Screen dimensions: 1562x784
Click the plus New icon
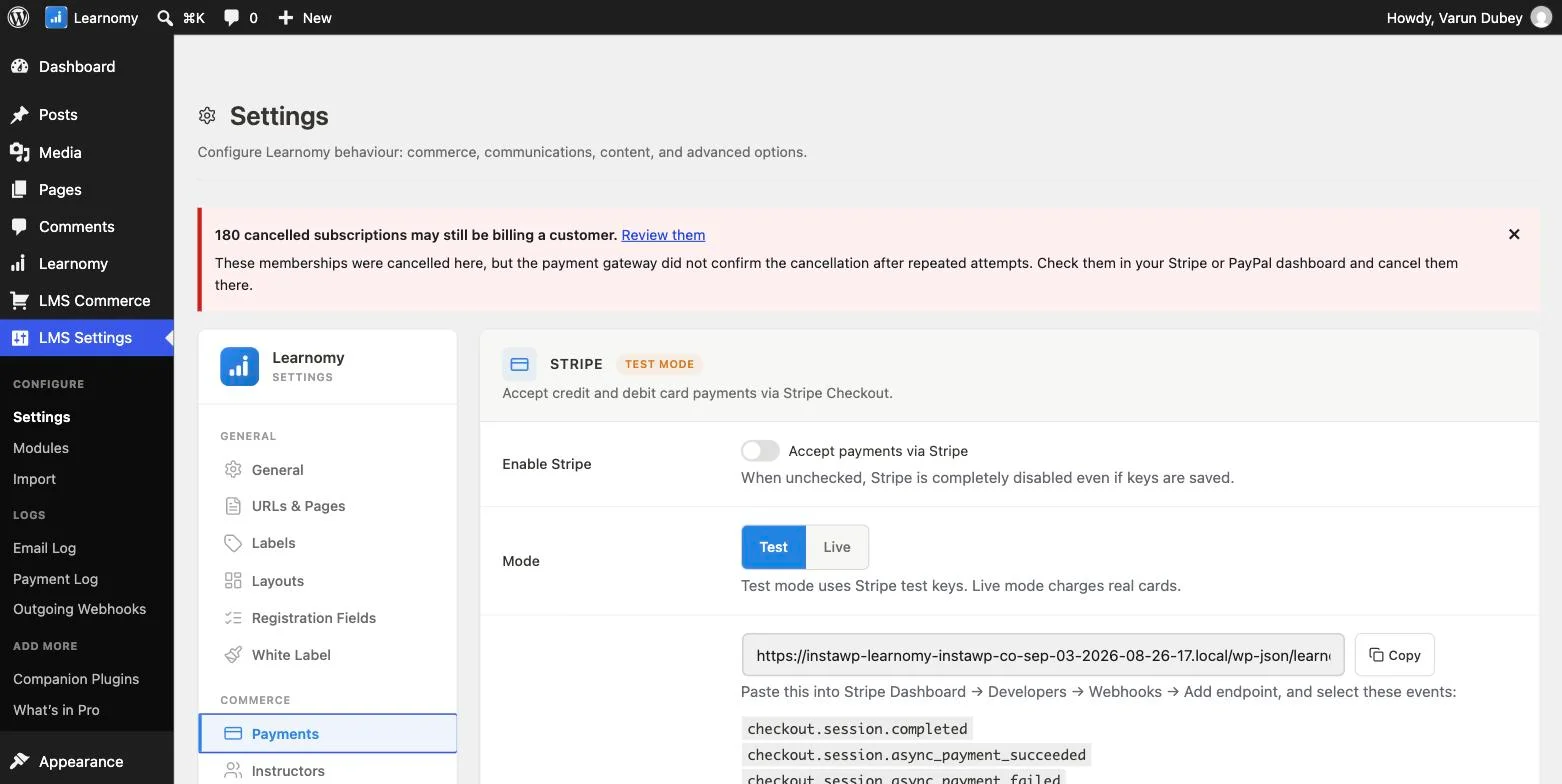pos(285,17)
